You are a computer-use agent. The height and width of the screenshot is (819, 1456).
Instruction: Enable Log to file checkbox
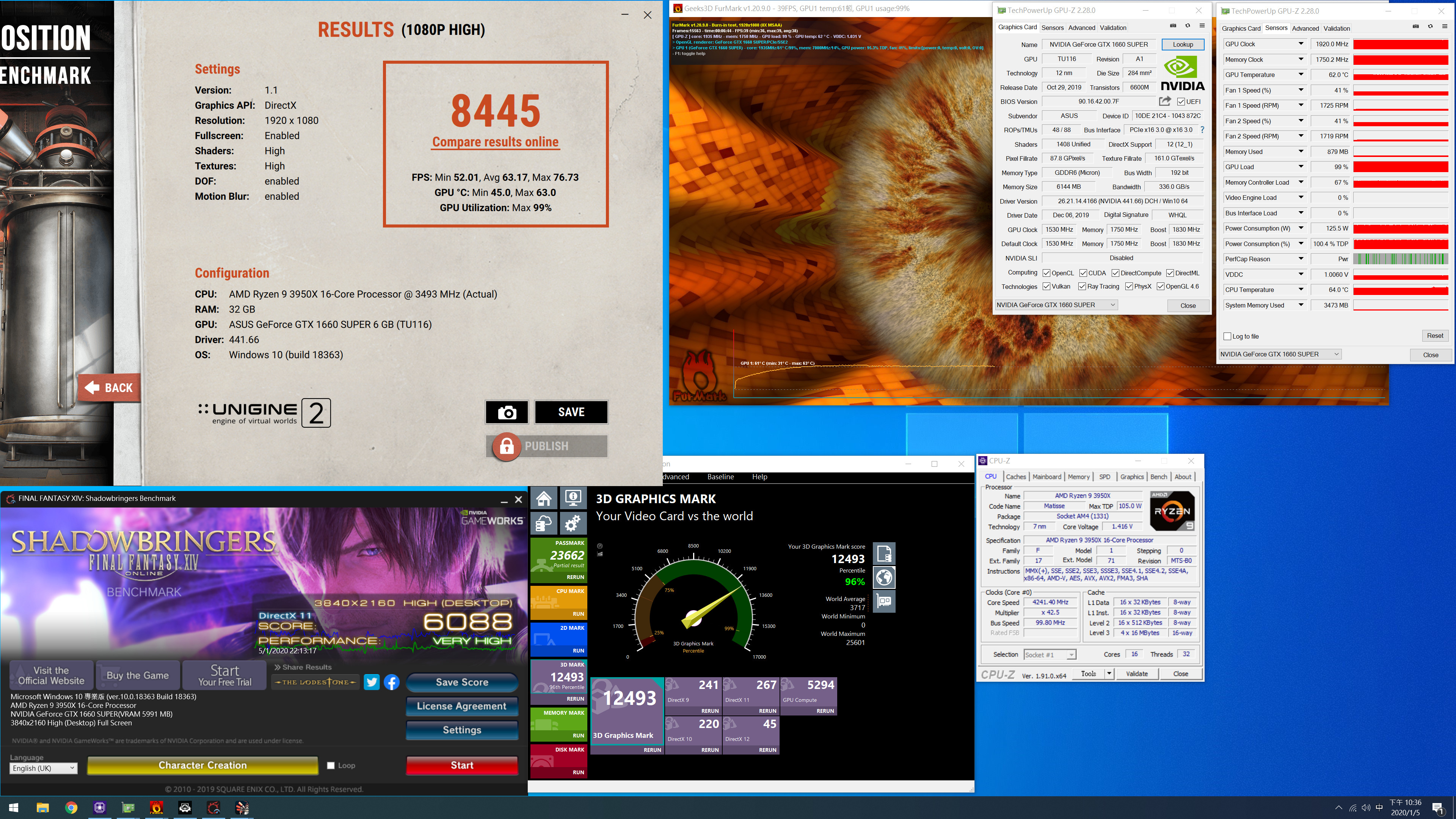[x=1227, y=336]
